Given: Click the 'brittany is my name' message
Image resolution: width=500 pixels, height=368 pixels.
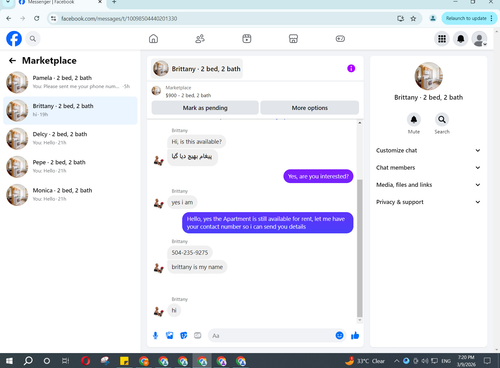Looking at the screenshot, I should point(197,267).
